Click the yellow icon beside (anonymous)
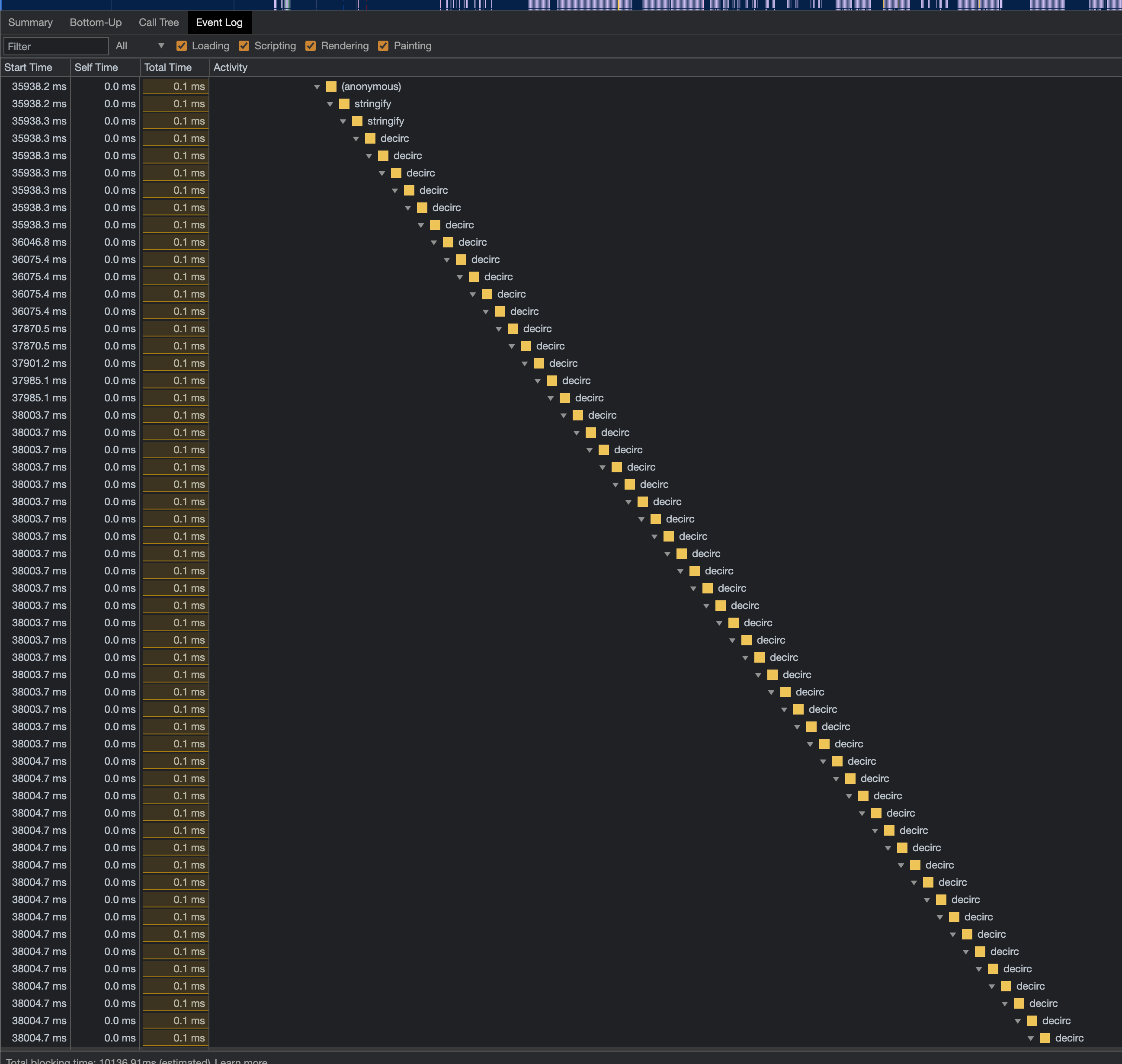The image size is (1122, 1064). (x=331, y=86)
